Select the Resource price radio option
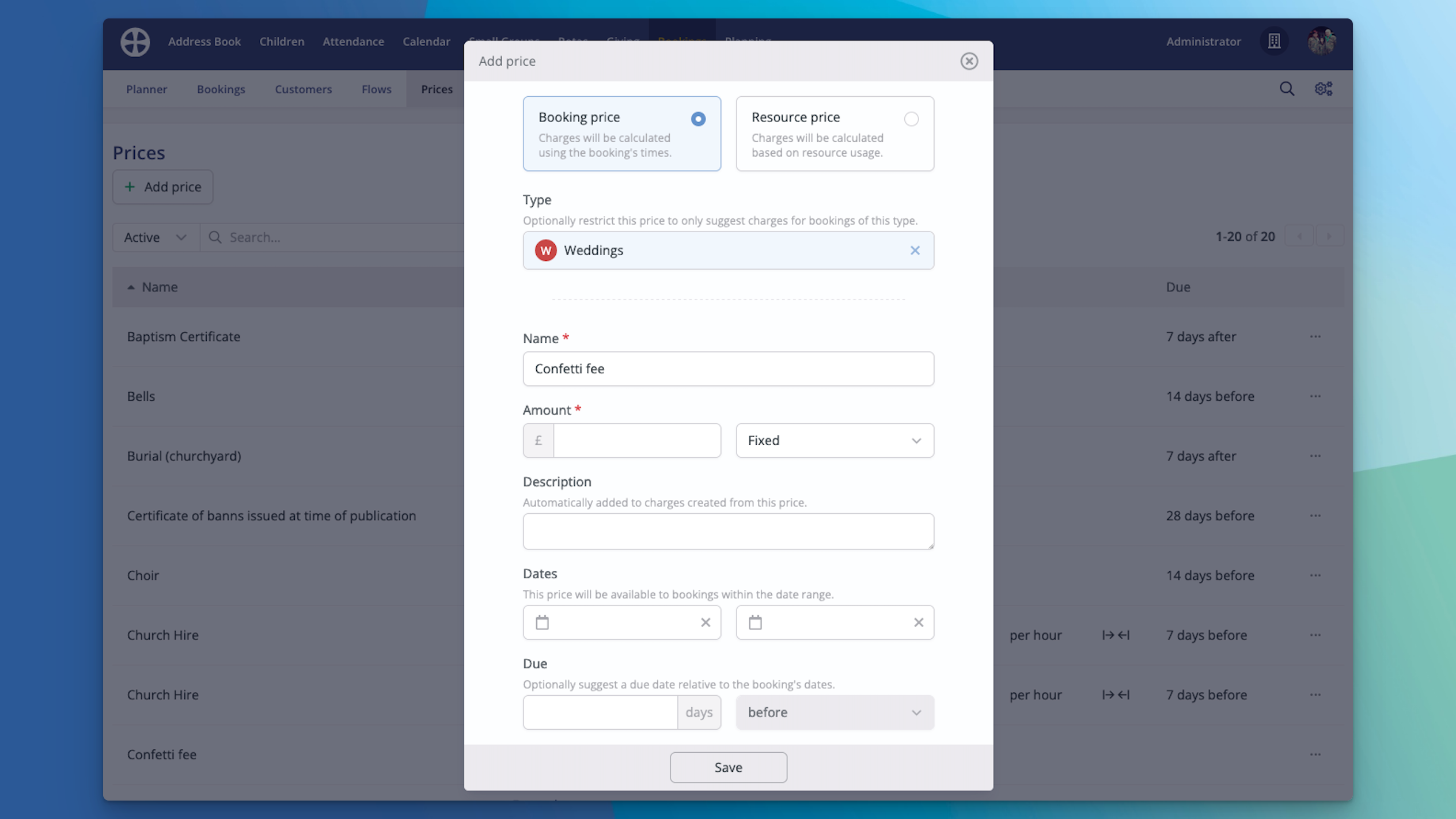Screen dimensions: 1456x819 pyautogui.click(x=911, y=119)
